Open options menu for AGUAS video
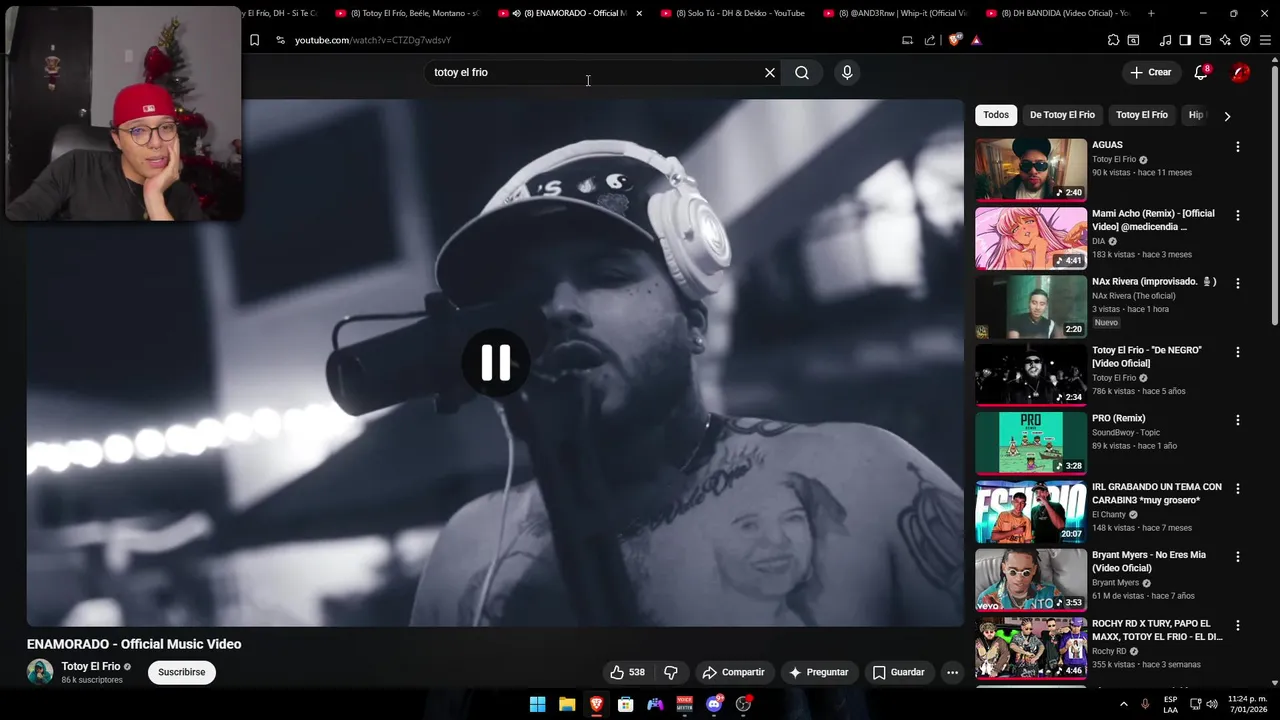Viewport: 1280px width, 720px height. coord(1237,147)
